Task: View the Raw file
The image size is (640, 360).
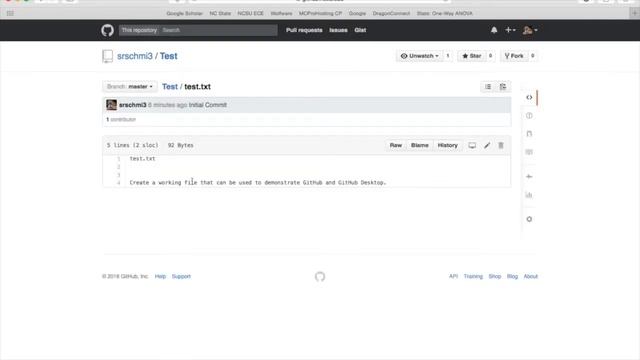Action: (x=396, y=145)
